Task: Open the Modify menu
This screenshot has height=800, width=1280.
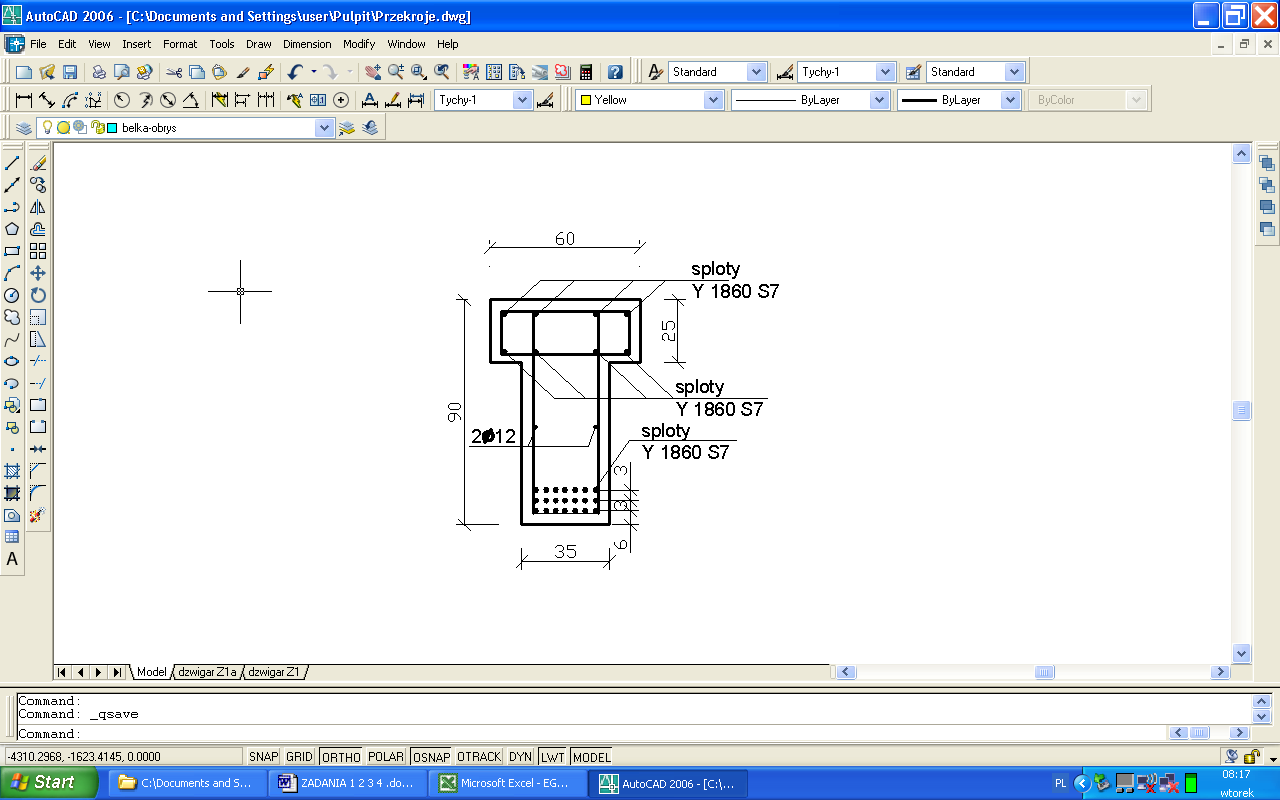Action: pos(359,44)
